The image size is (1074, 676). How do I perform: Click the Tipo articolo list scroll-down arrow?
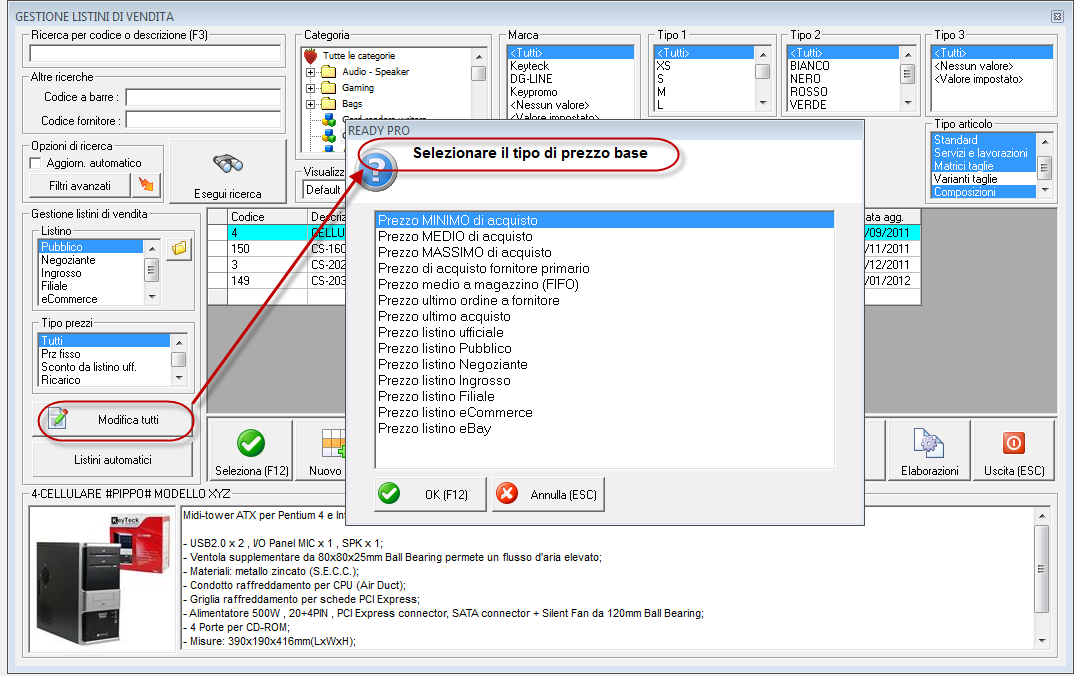coord(1045,190)
